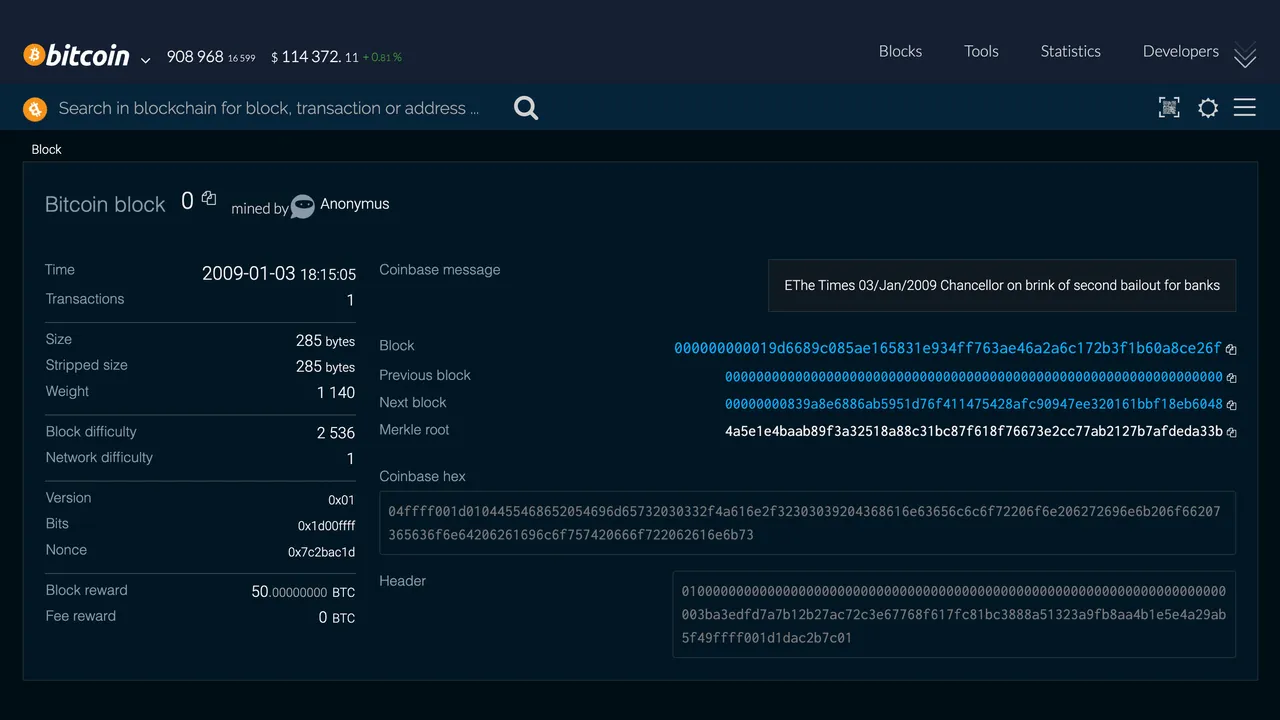The height and width of the screenshot is (720, 1280).
Task: Click the magnifier search icon
Action: [526, 108]
